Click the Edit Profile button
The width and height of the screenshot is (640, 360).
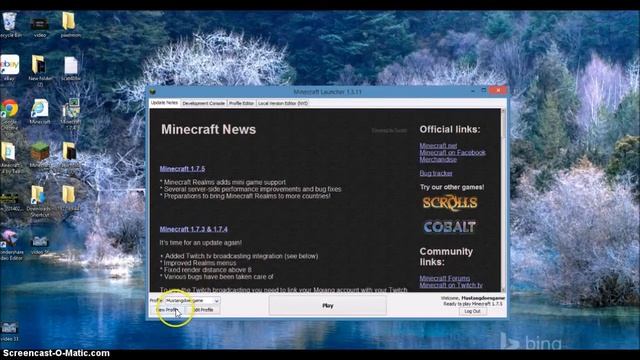(x=202, y=310)
